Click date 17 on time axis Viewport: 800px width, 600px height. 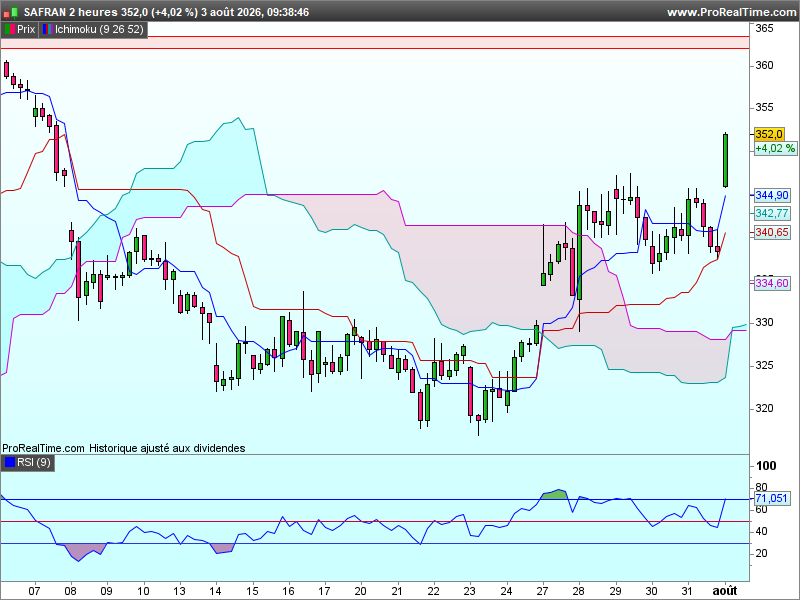pos(324,591)
